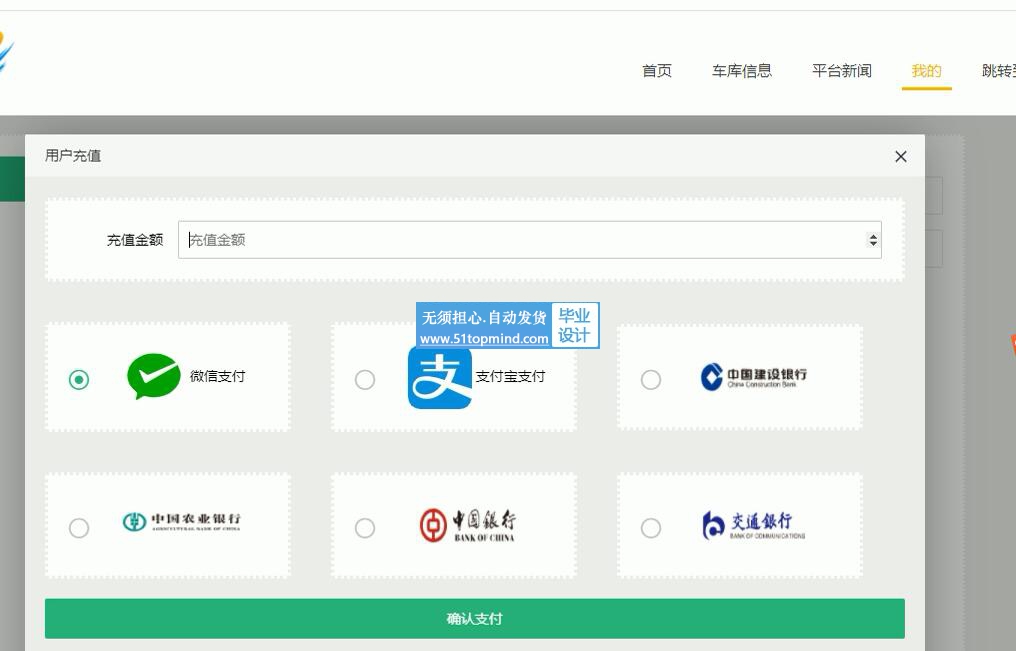Click the red Bank of China logo
This screenshot has width=1016, height=651.
pyautogui.click(x=467, y=525)
